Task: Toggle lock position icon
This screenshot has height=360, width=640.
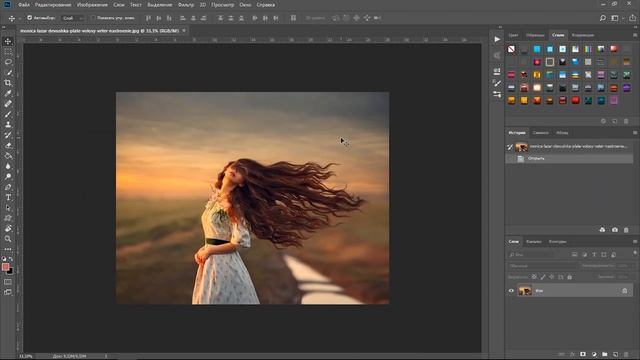Action: (552, 277)
